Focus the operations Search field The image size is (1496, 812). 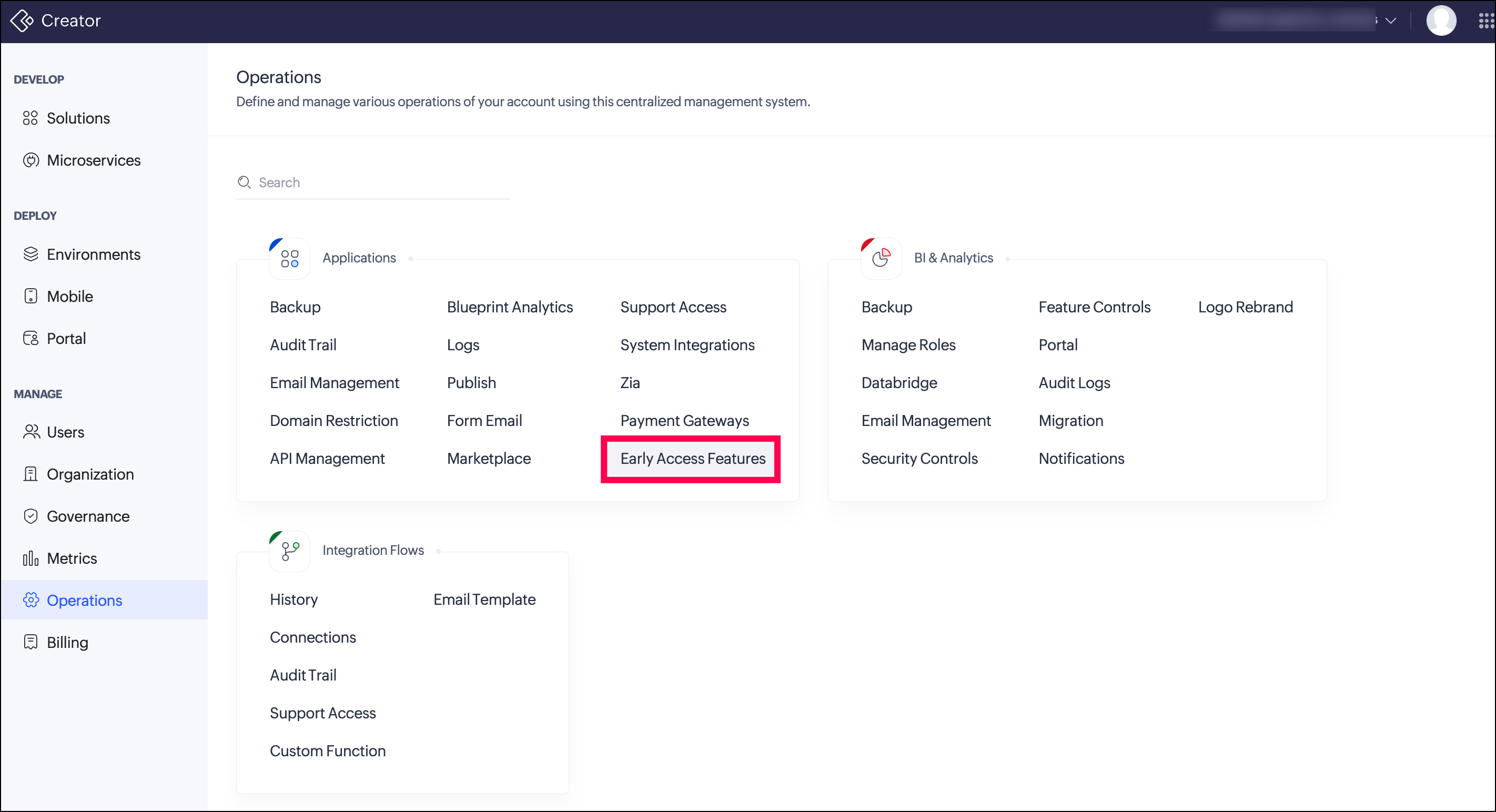coord(383,183)
